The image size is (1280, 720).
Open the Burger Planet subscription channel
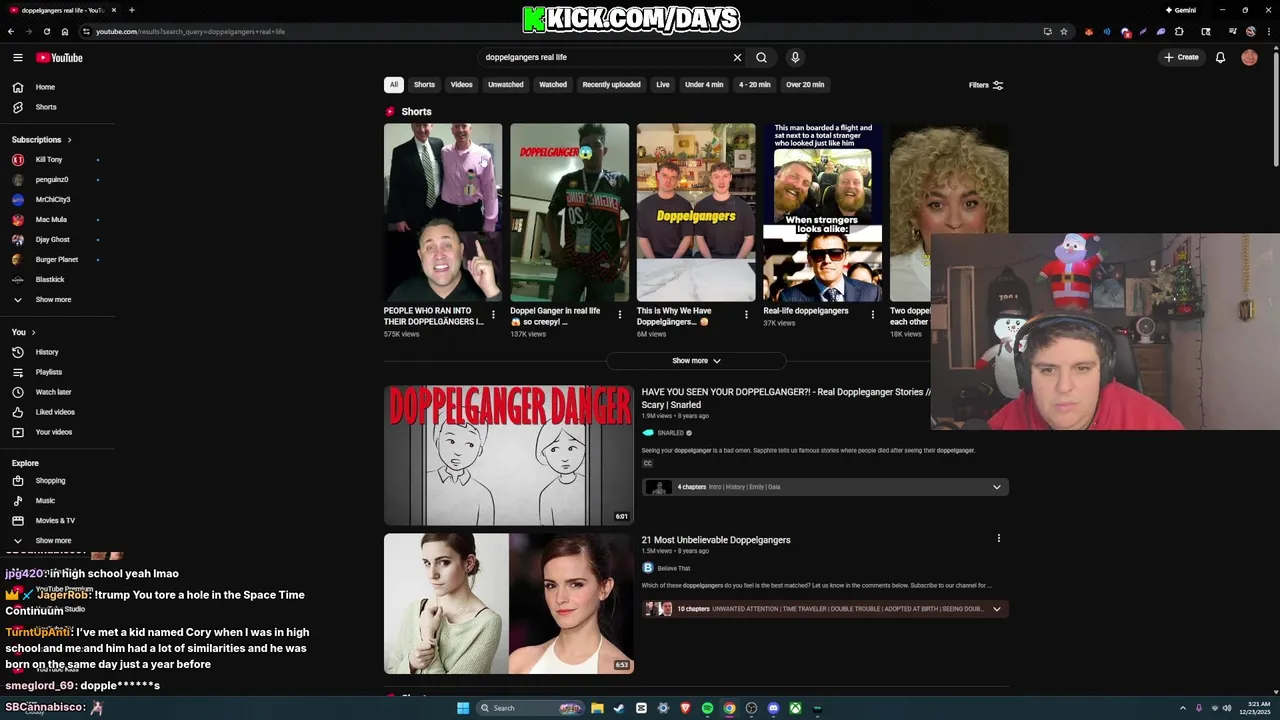pos(57,260)
